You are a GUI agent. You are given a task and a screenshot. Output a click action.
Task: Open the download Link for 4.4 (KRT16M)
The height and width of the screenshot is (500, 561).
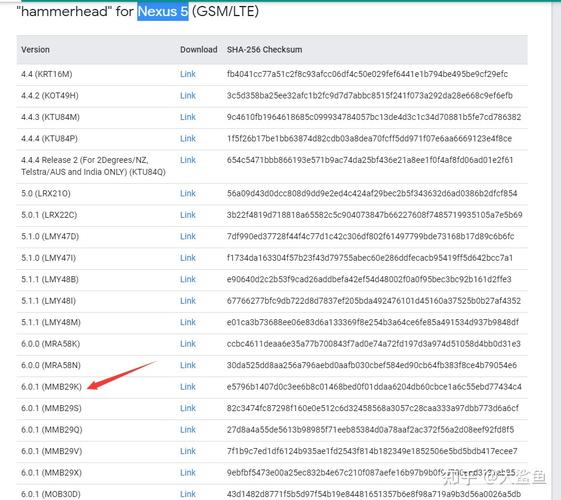pyautogui.click(x=188, y=74)
